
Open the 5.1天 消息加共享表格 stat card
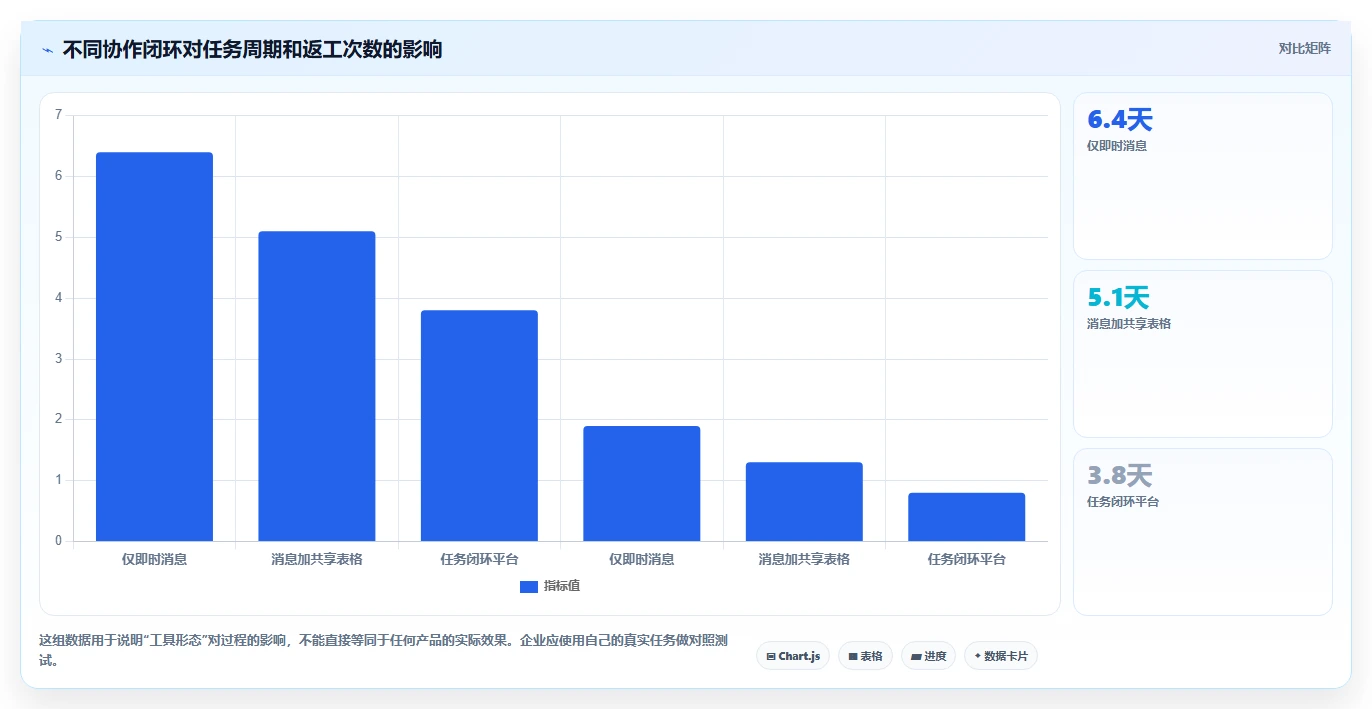[x=1203, y=354]
